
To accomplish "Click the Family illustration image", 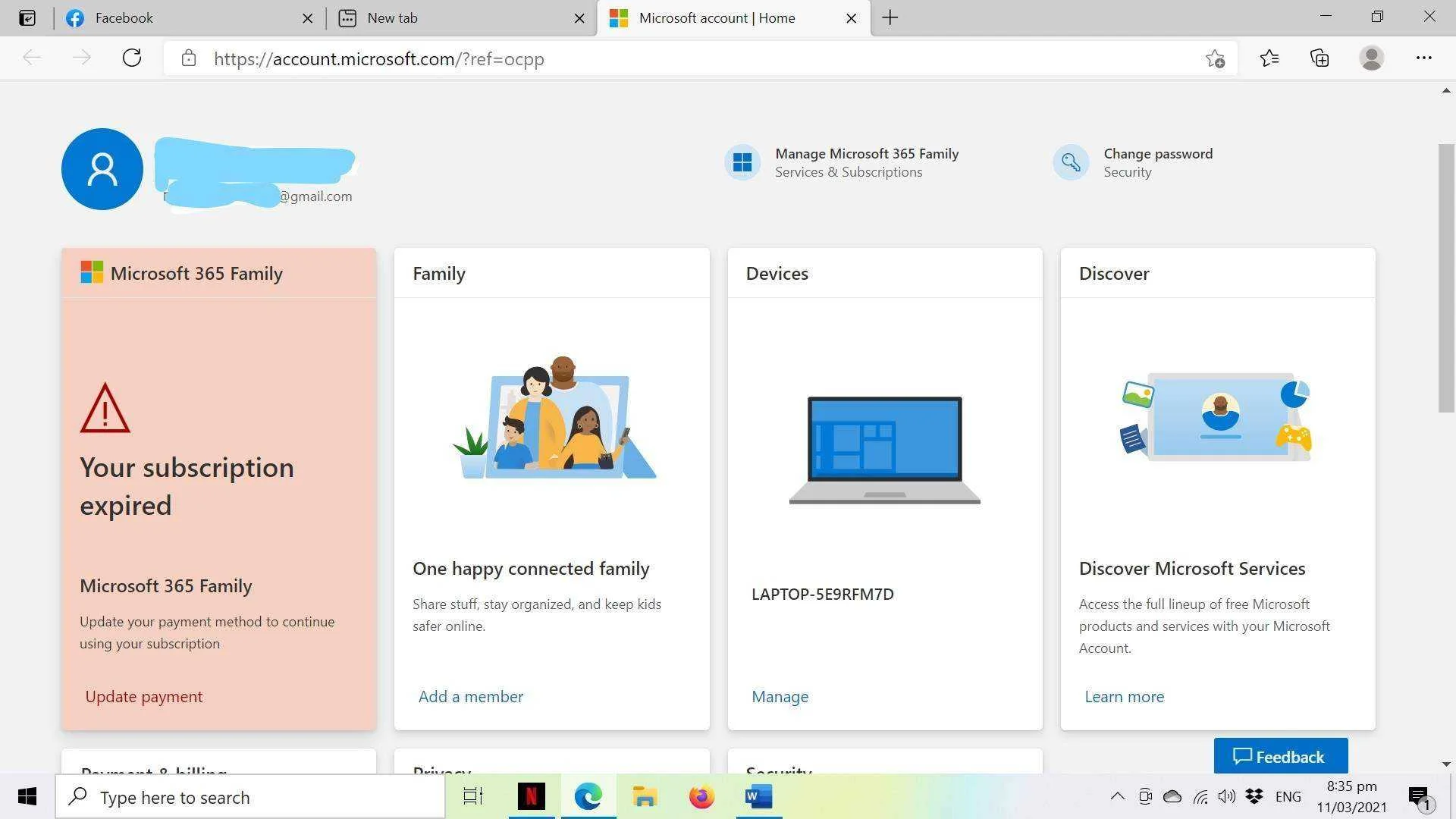I will 555,417.
